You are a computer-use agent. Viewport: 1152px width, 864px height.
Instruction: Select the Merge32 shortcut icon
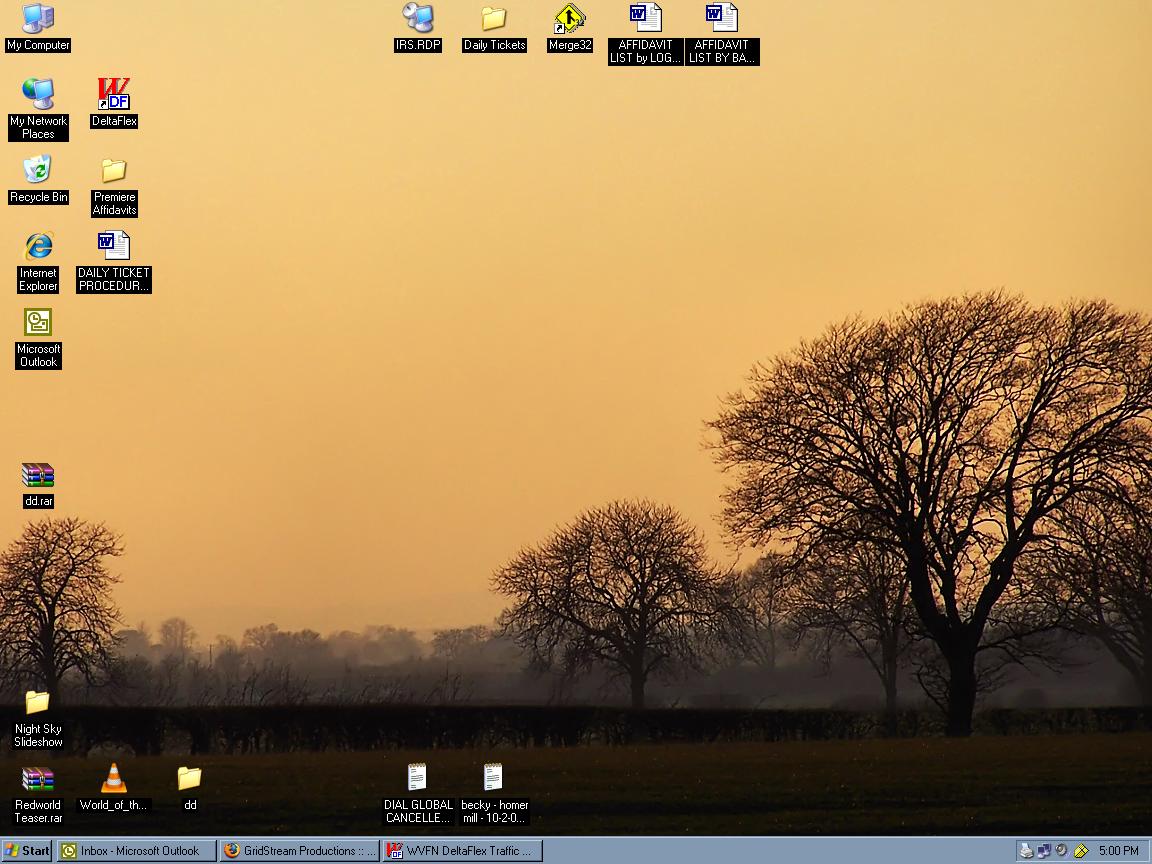[570, 19]
